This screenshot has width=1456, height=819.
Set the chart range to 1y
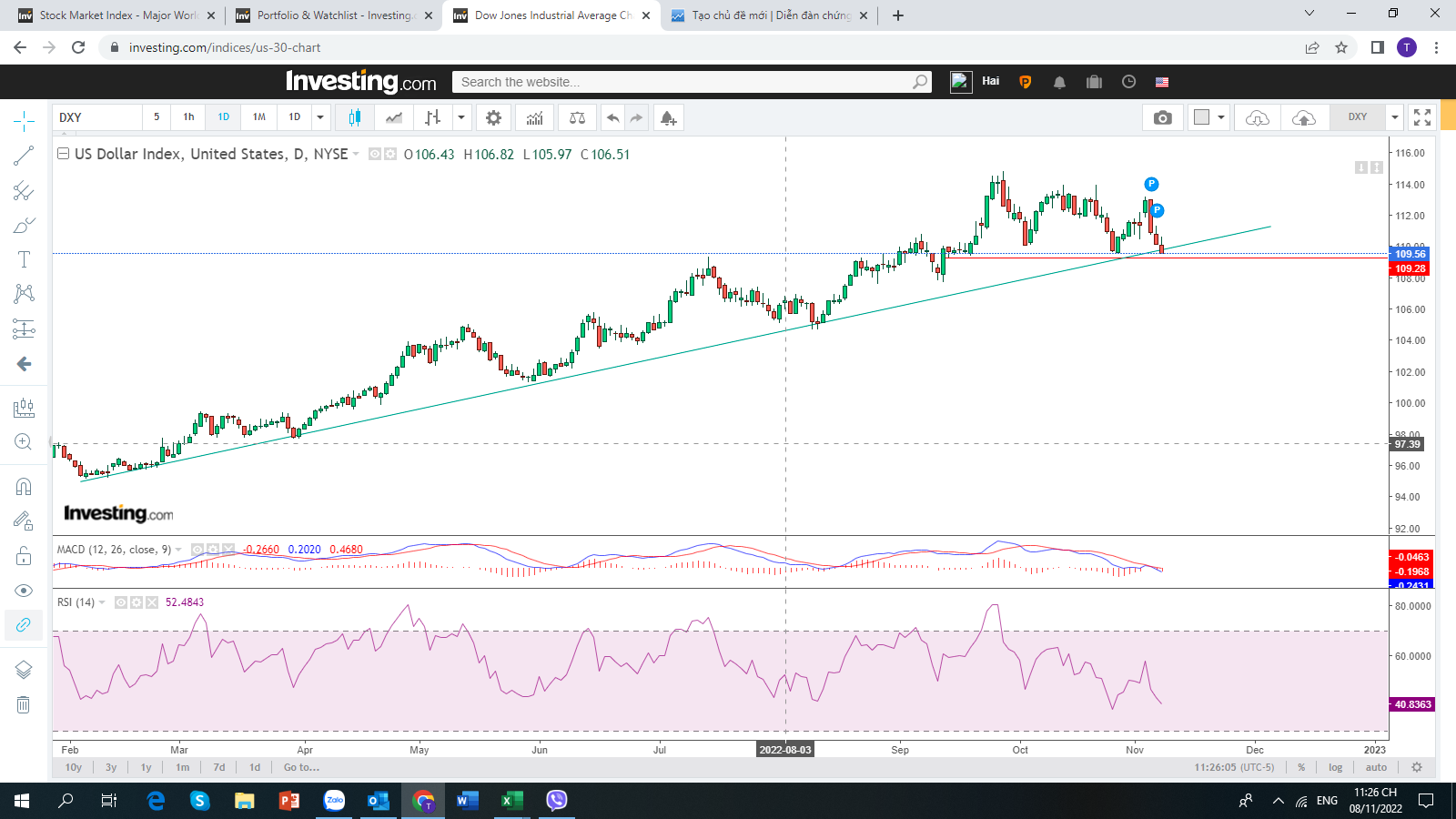[x=146, y=767]
